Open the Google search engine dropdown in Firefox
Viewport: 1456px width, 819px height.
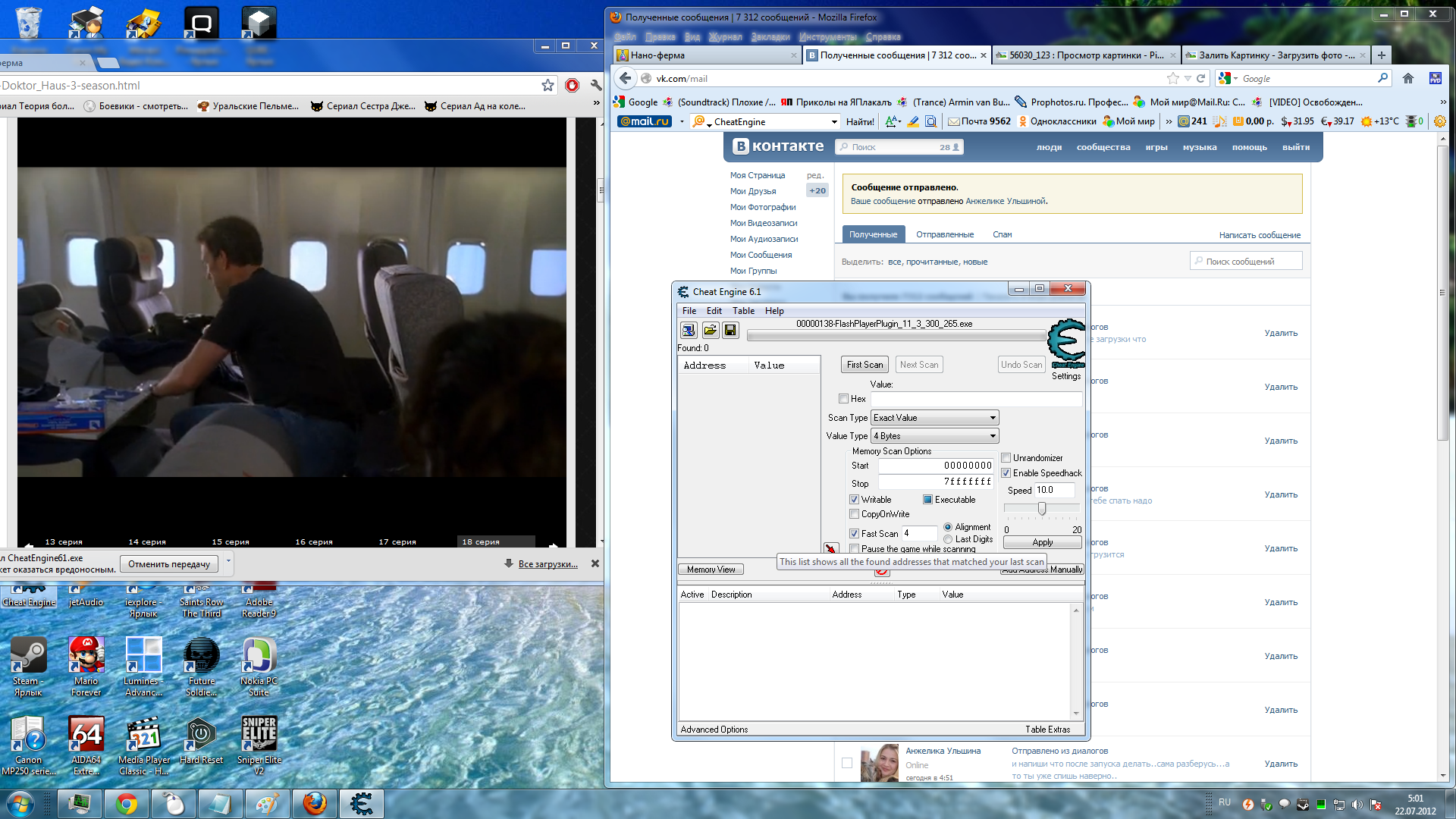point(1228,78)
